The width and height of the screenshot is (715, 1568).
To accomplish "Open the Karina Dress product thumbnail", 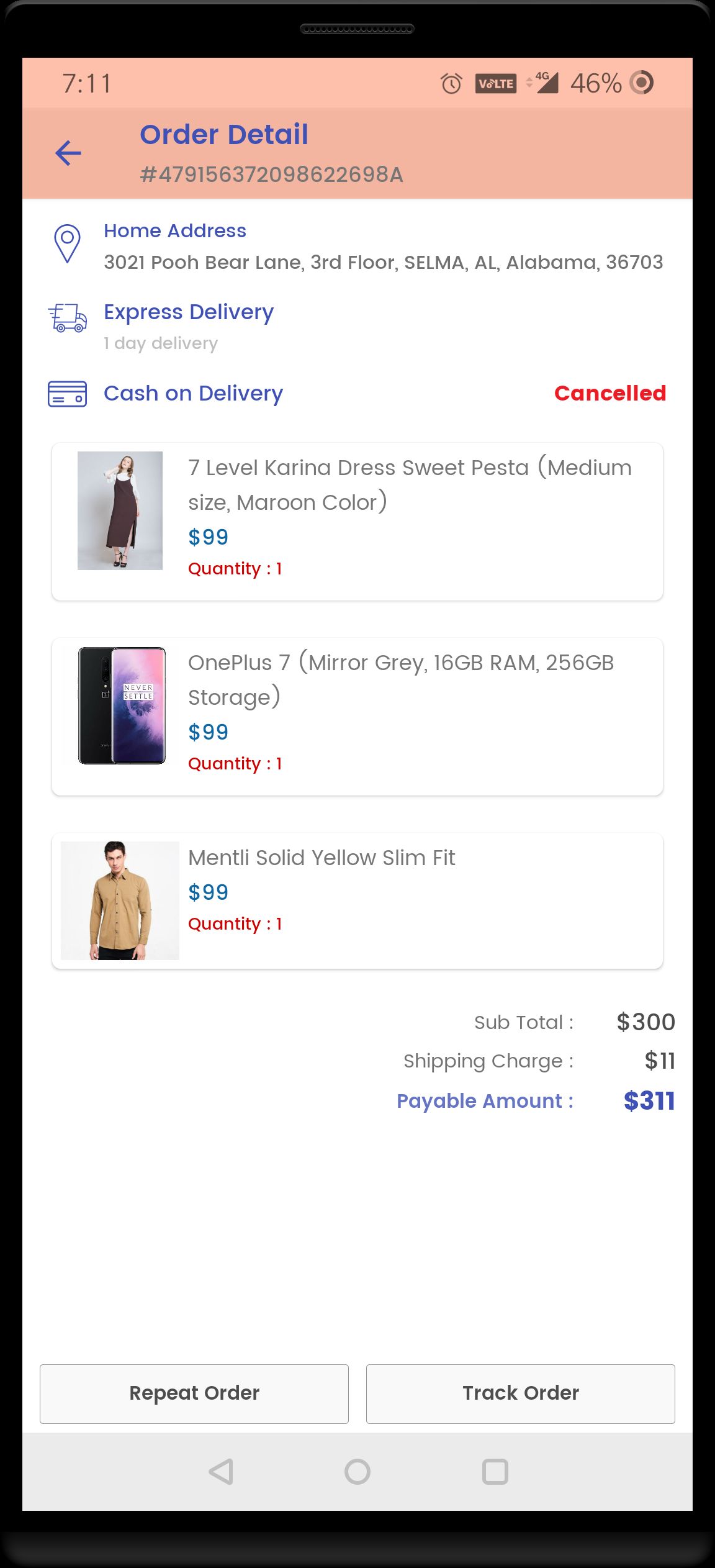I will 120,510.
